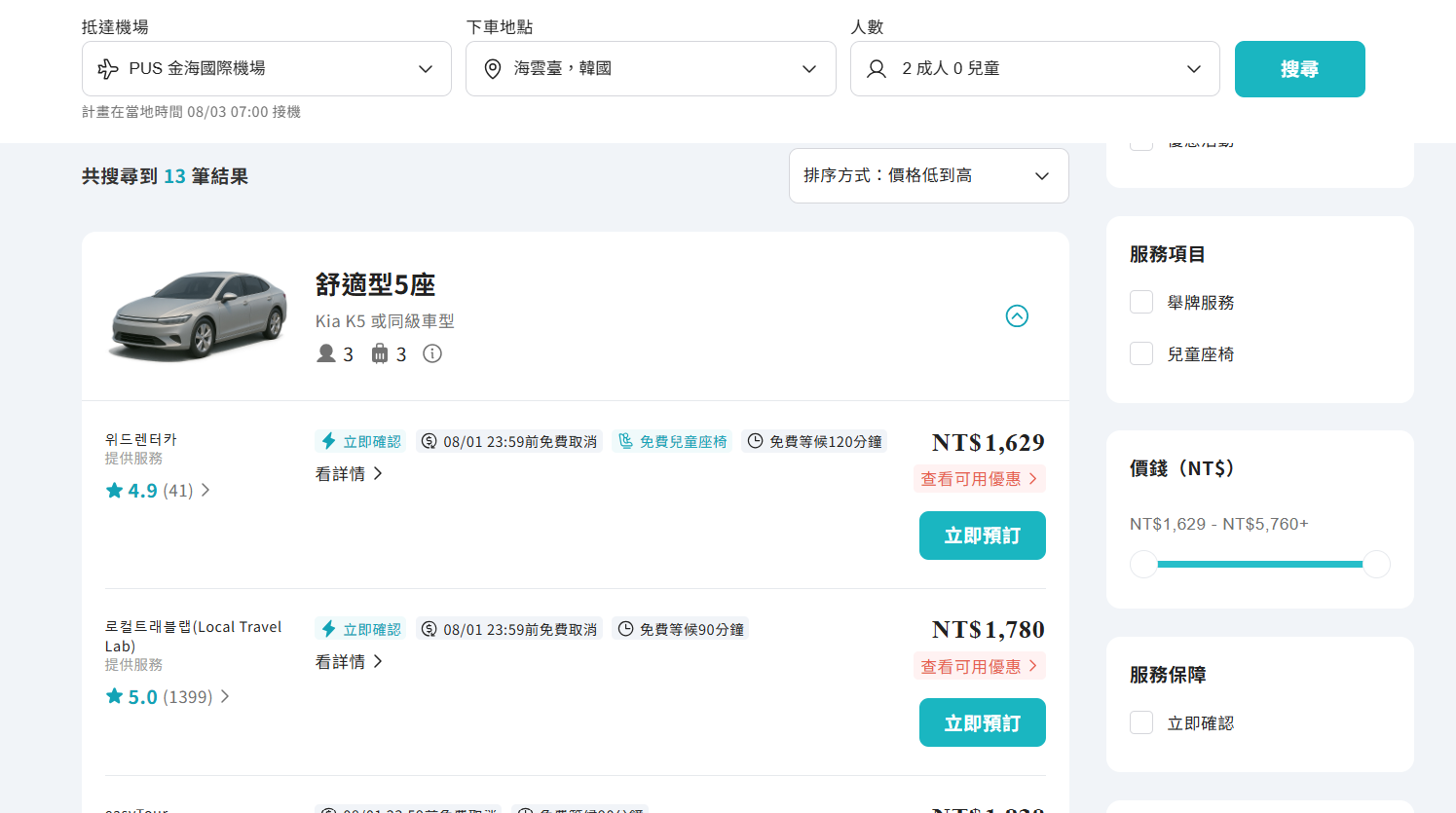Click the NT$1,629 - NT$5,760+ range text
The width and height of the screenshot is (1456, 813).
click(x=1218, y=524)
